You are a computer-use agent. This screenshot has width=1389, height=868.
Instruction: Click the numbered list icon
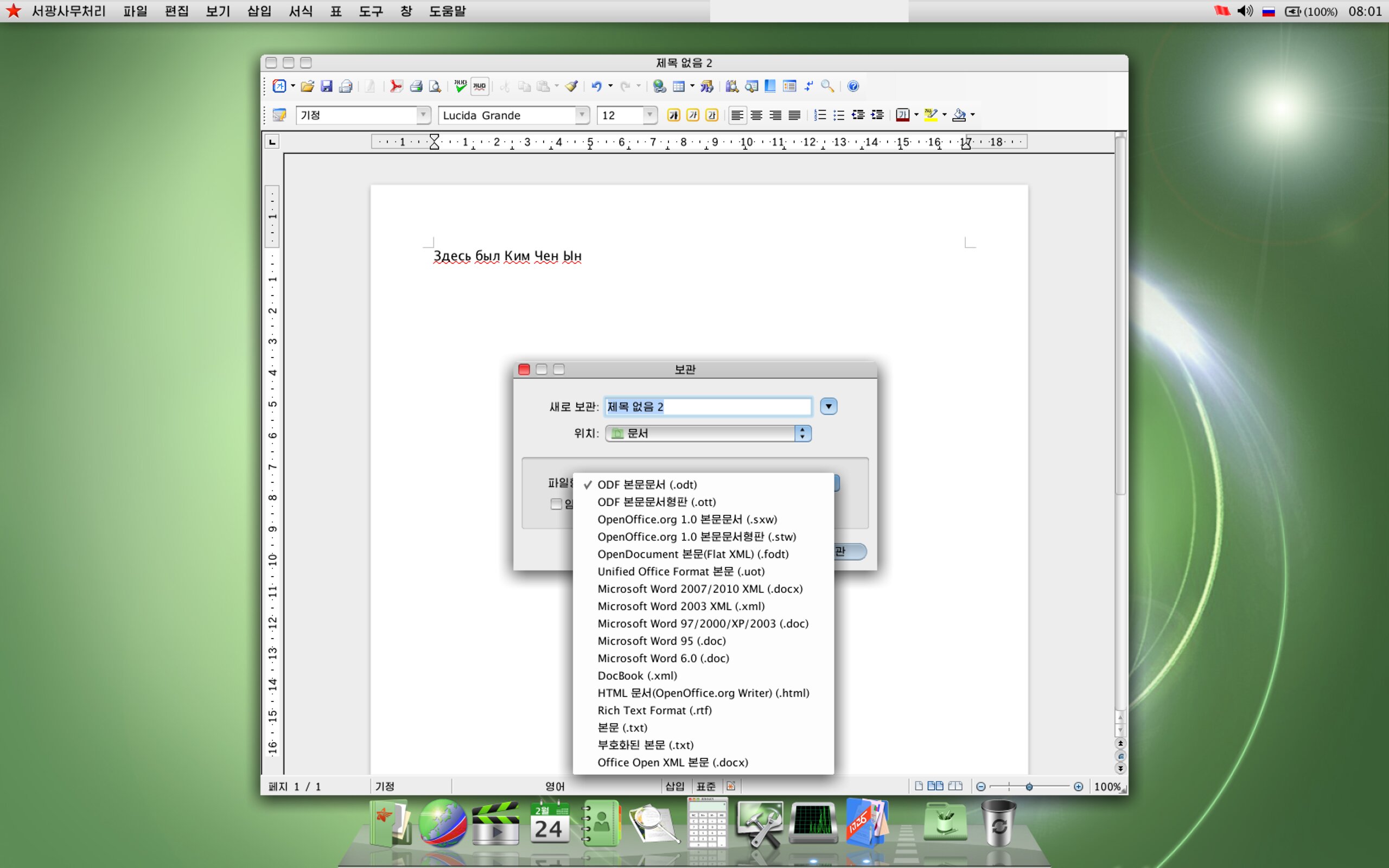820,115
